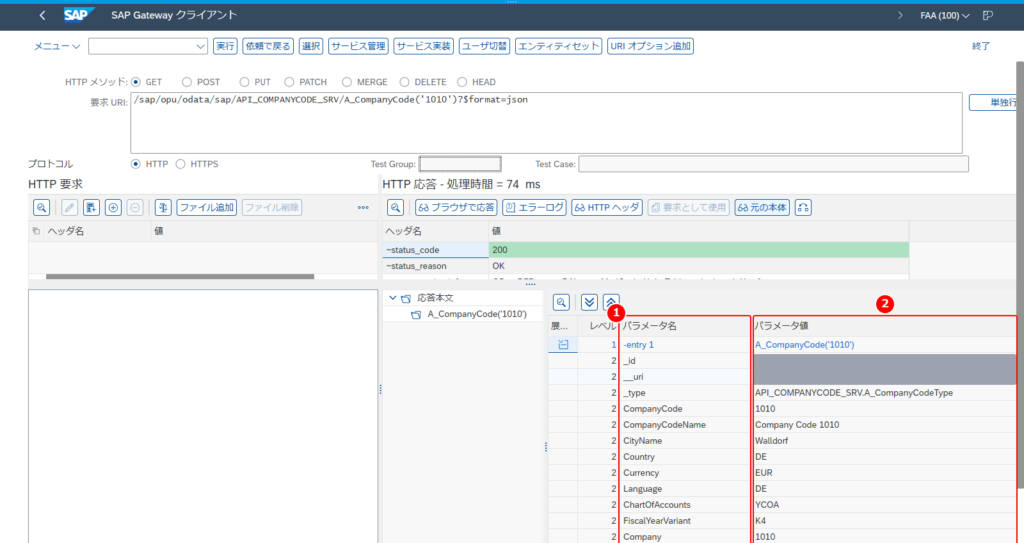
Task: Select the GET HTTP method
Action: point(136,82)
